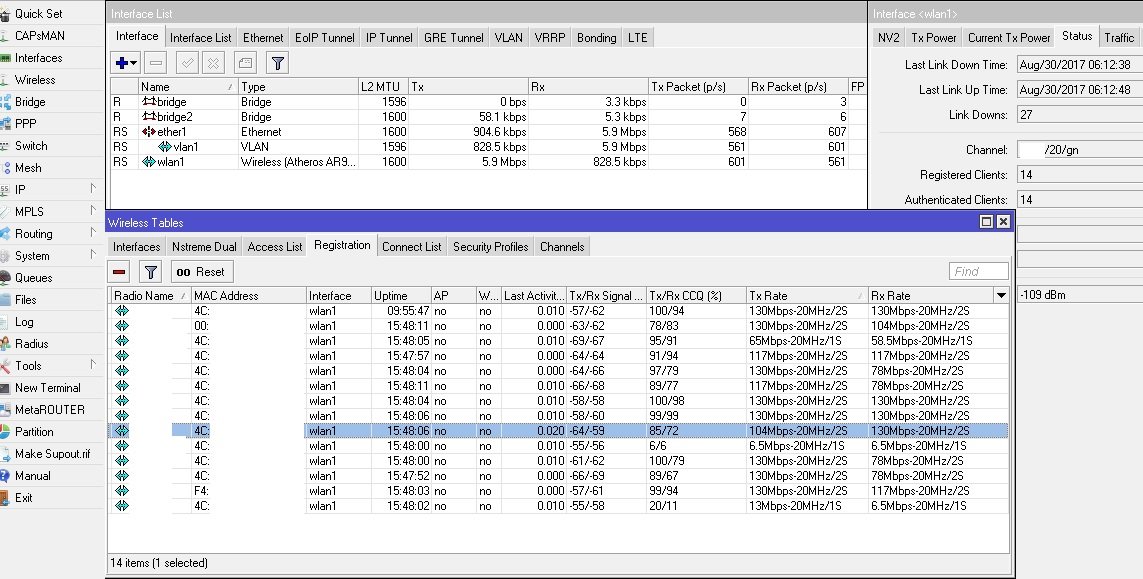The height and width of the screenshot is (579, 1143).
Task: Click the Link Downs field showing 27
Action: [x=1080, y=114]
